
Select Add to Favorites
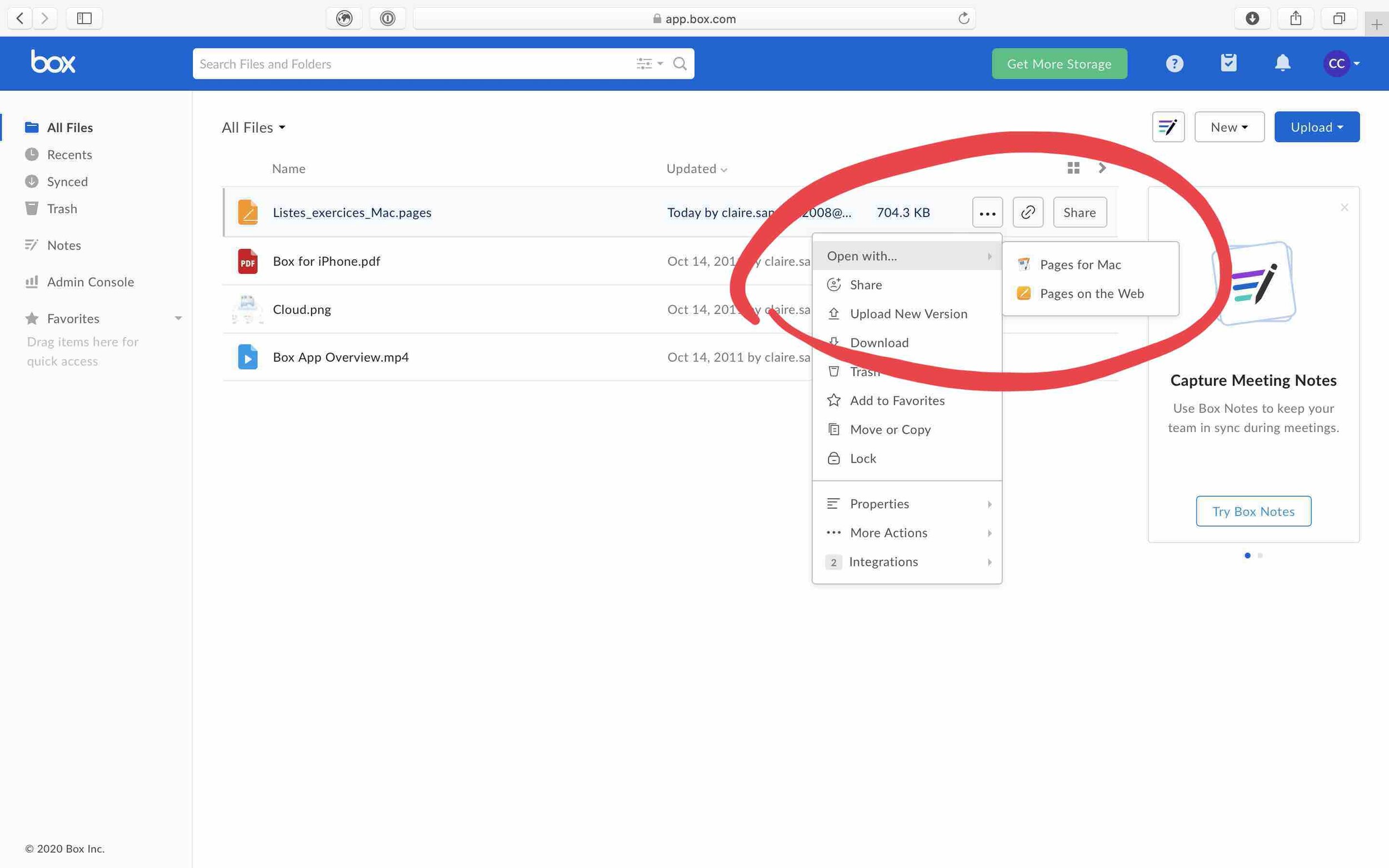[x=907, y=401]
